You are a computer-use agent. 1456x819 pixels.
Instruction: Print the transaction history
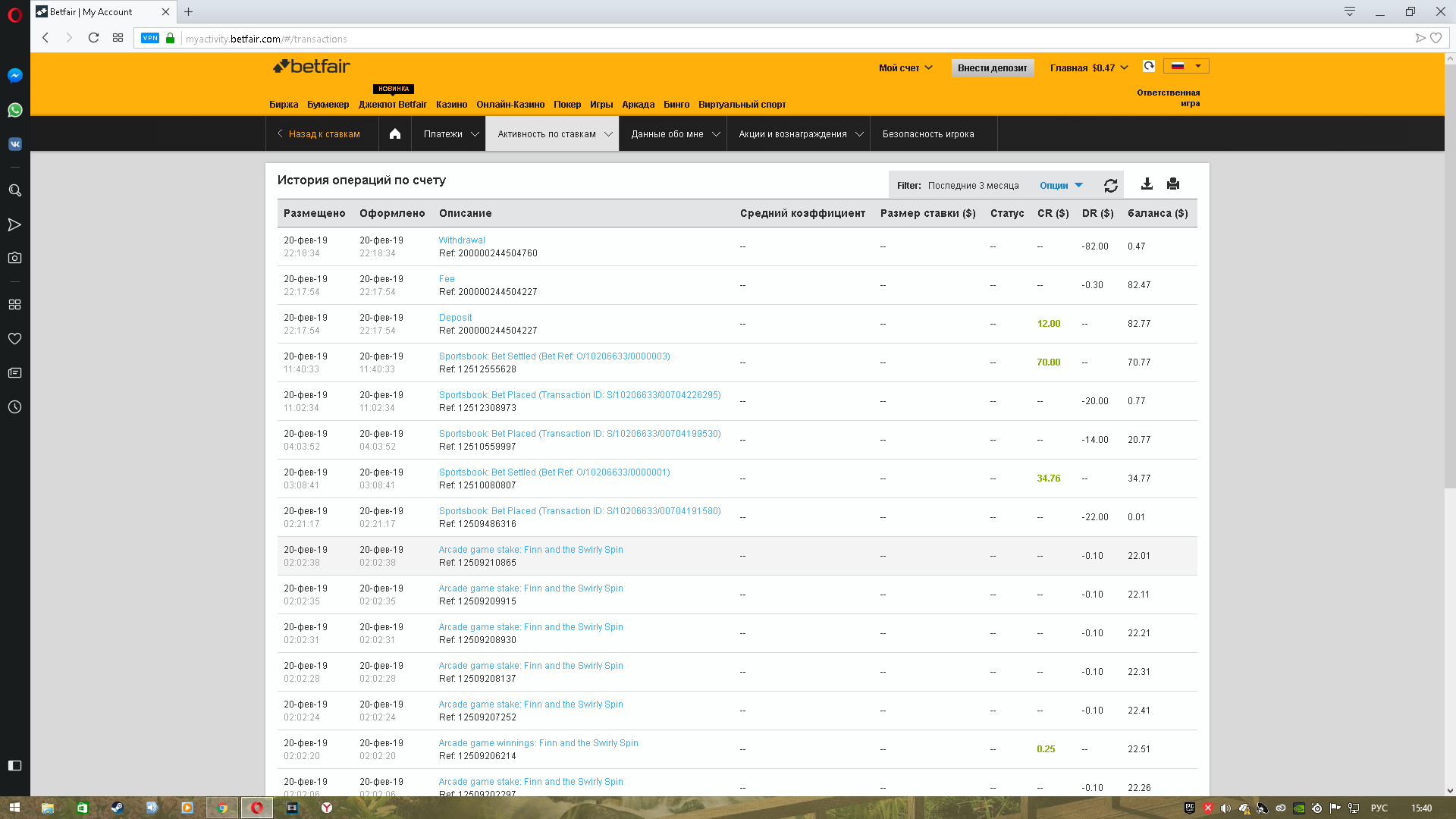(x=1173, y=184)
